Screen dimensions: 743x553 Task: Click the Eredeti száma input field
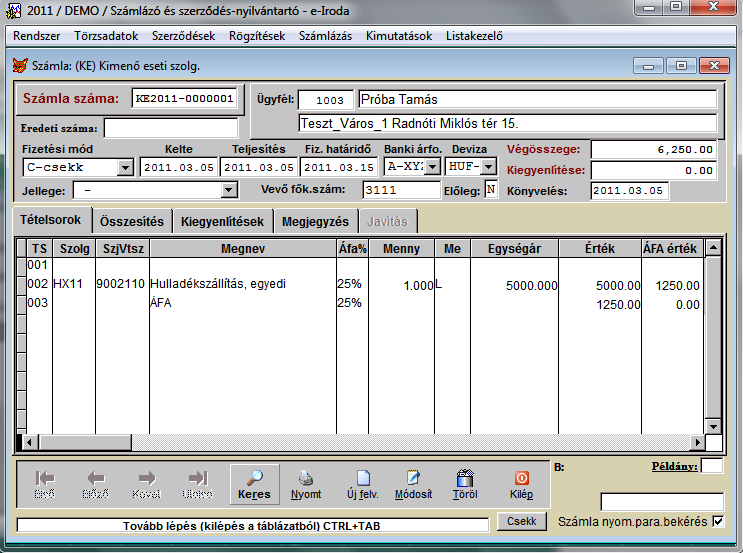[171, 128]
